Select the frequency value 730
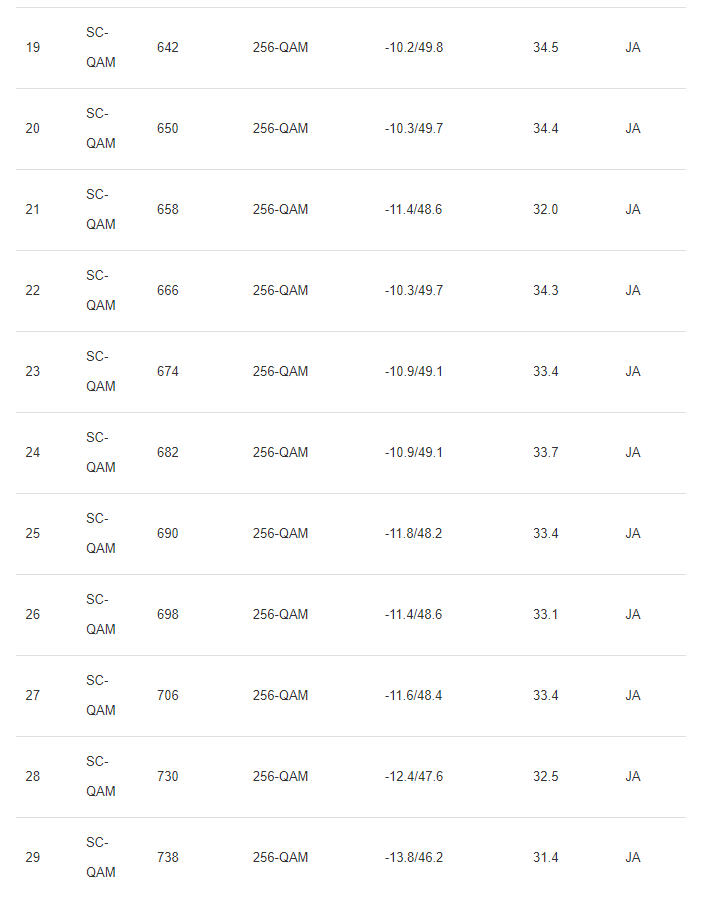This screenshot has height=898, width=720. (168, 777)
